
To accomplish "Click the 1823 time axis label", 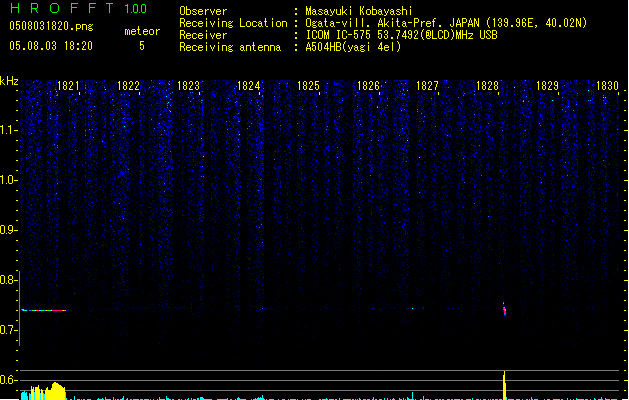I will [188, 86].
